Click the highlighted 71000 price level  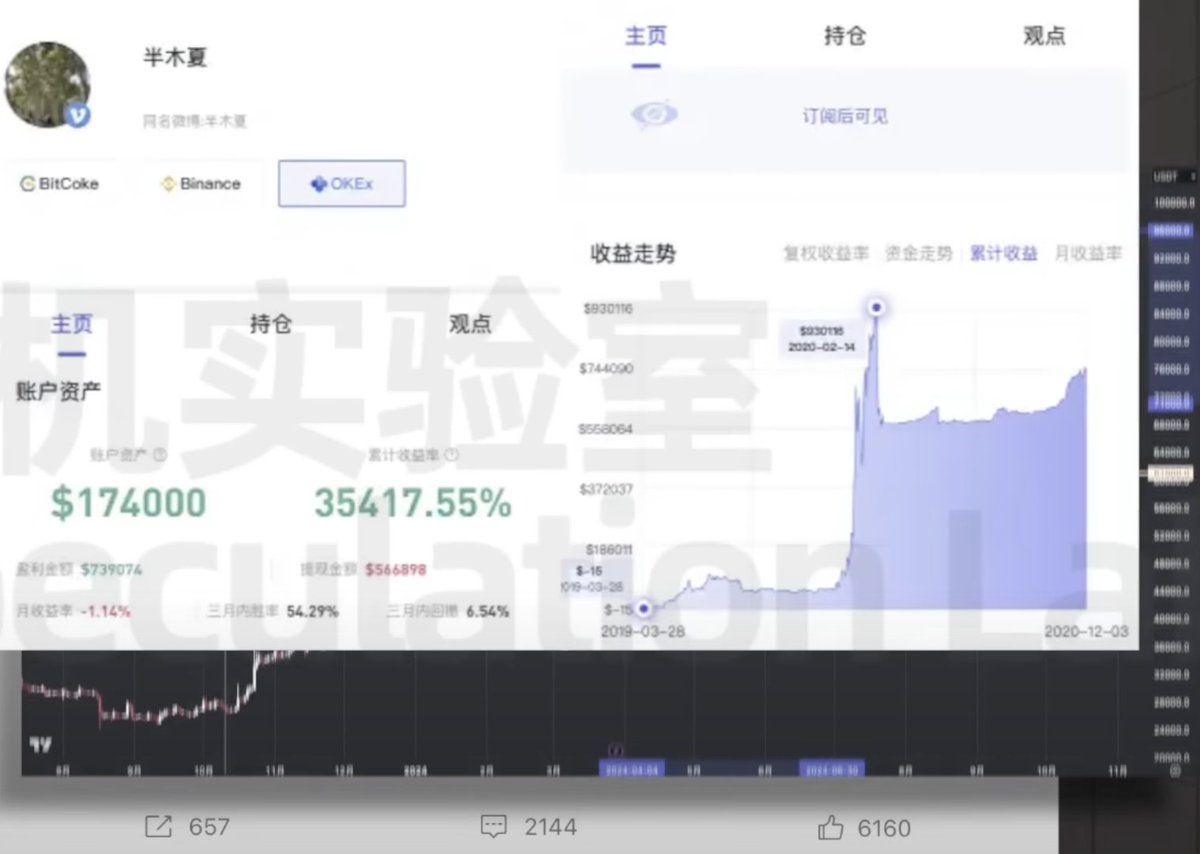pyautogui.click(x=1170, y=402)
